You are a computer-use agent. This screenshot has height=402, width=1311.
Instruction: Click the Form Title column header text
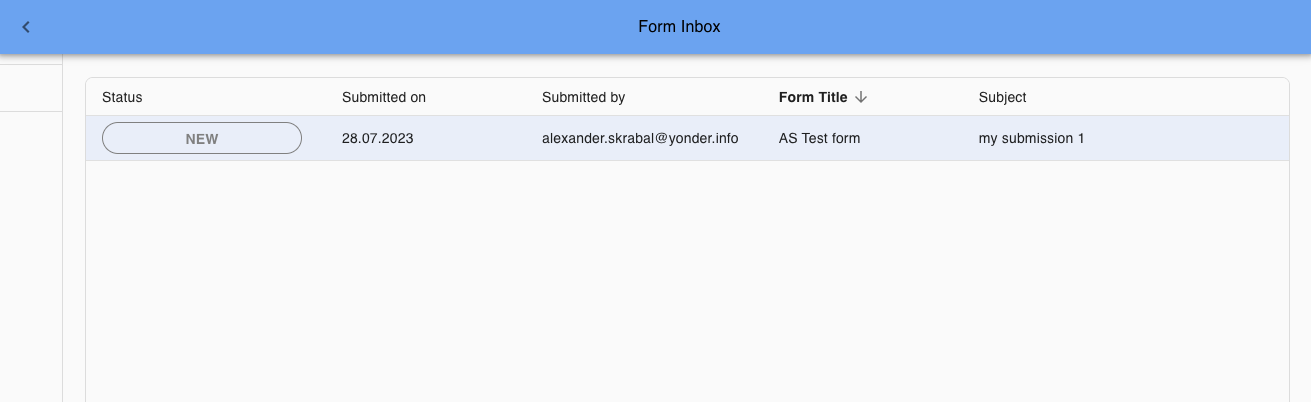point(812,97)
